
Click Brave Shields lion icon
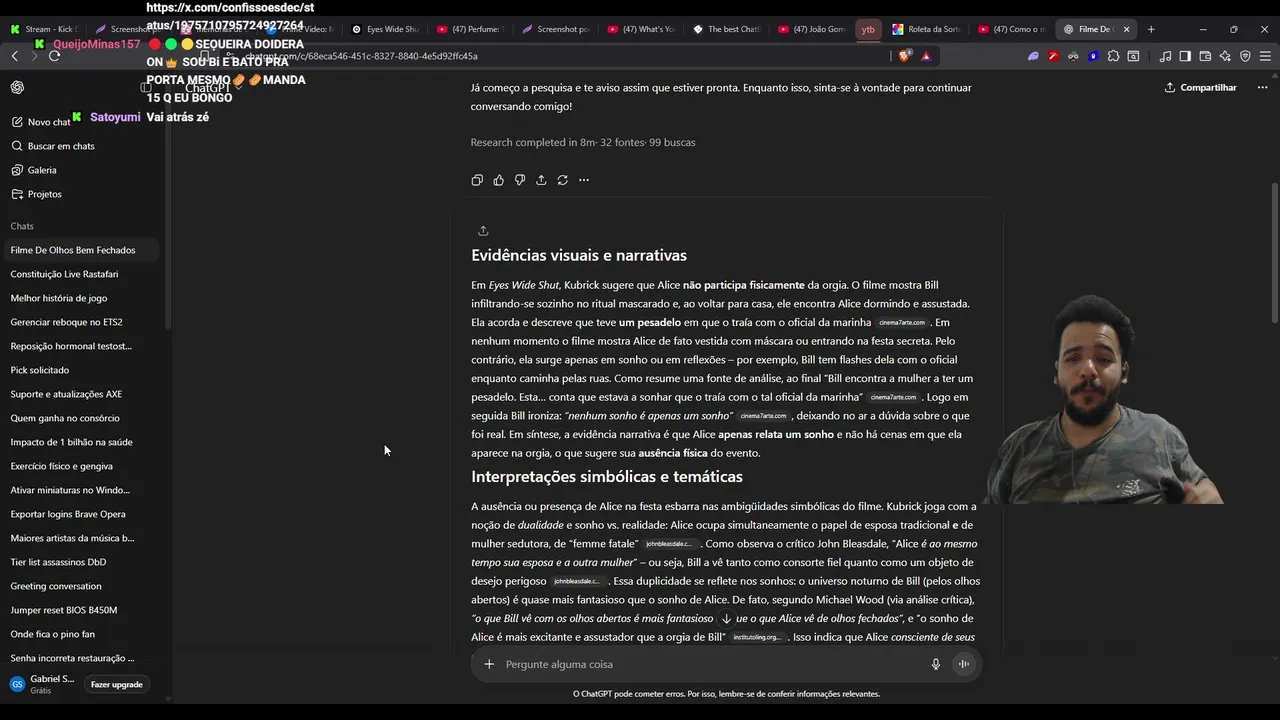(906, 56)
